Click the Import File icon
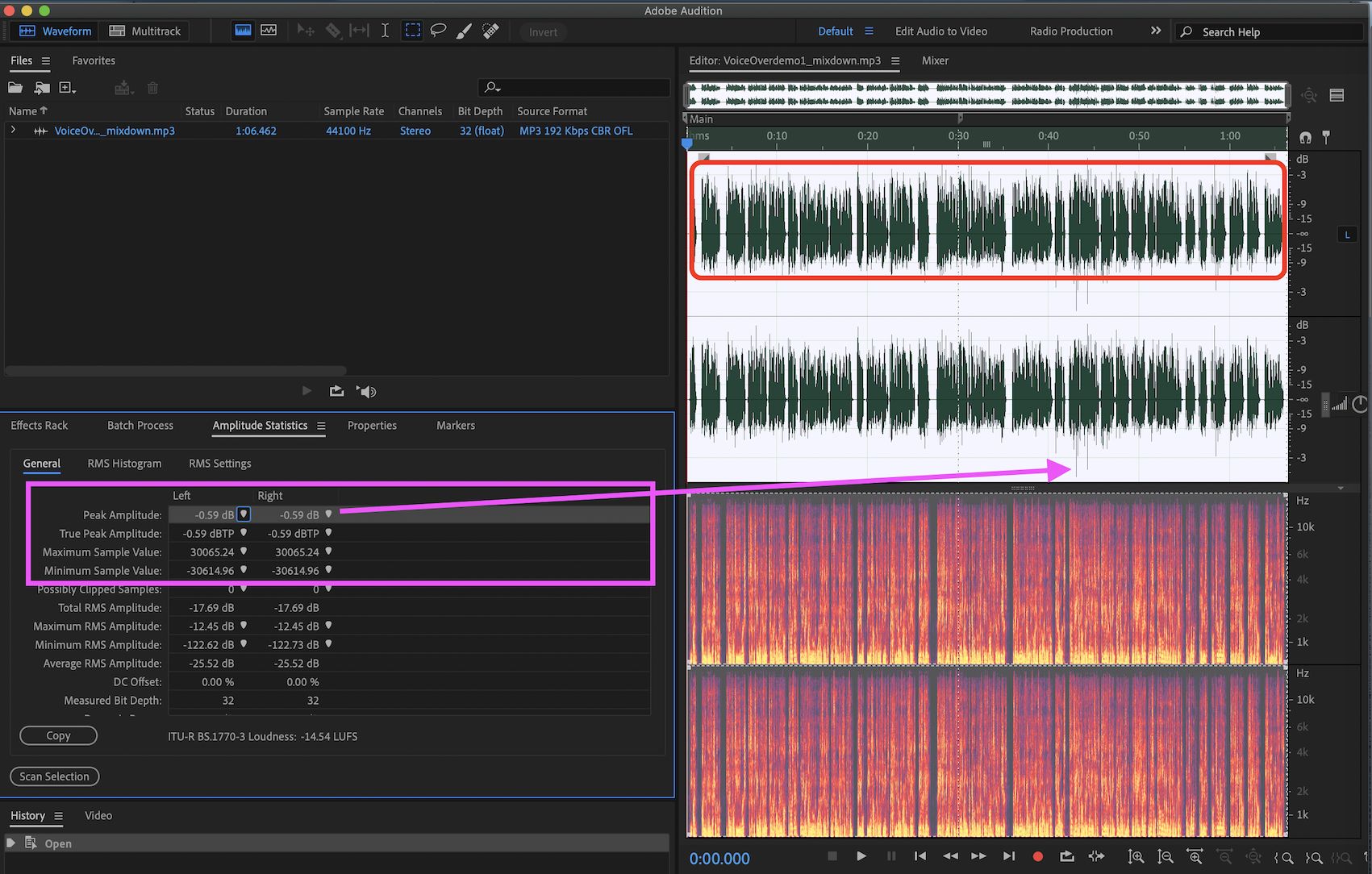 point(42,88)
